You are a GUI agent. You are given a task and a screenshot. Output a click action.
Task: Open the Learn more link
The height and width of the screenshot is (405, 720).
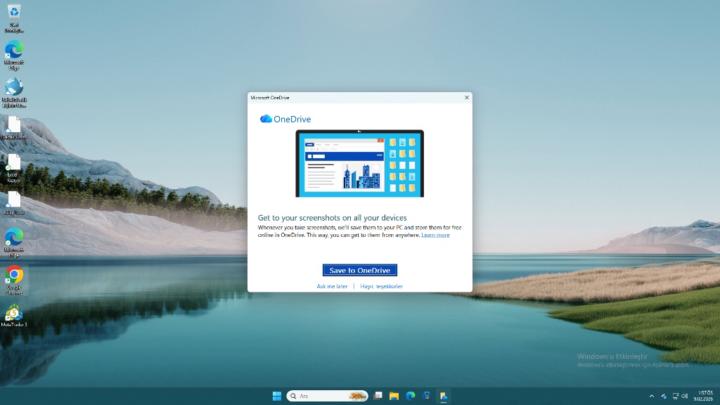(x=435, y=235)
